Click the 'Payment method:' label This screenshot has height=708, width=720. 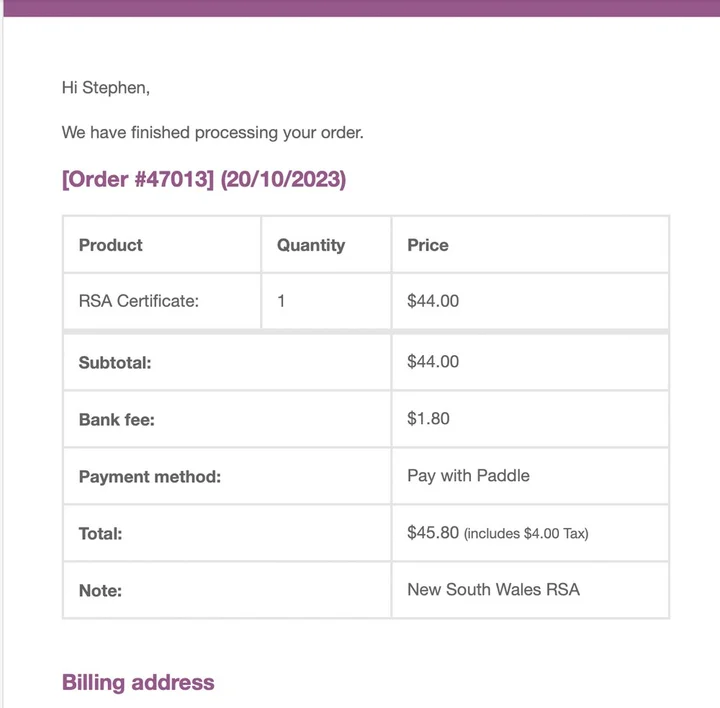[150, 477]
